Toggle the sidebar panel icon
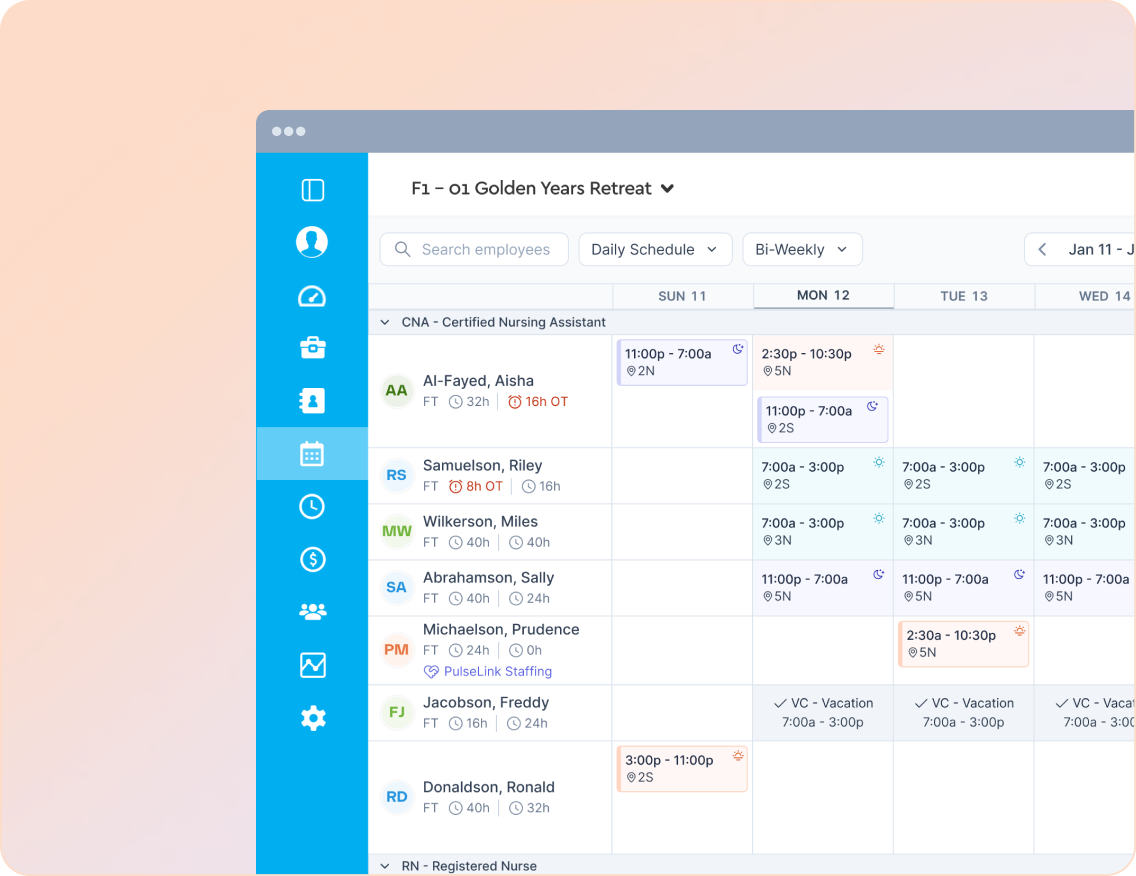The image size is (1136, 876). pyautogui.click(x=312, y=190)
